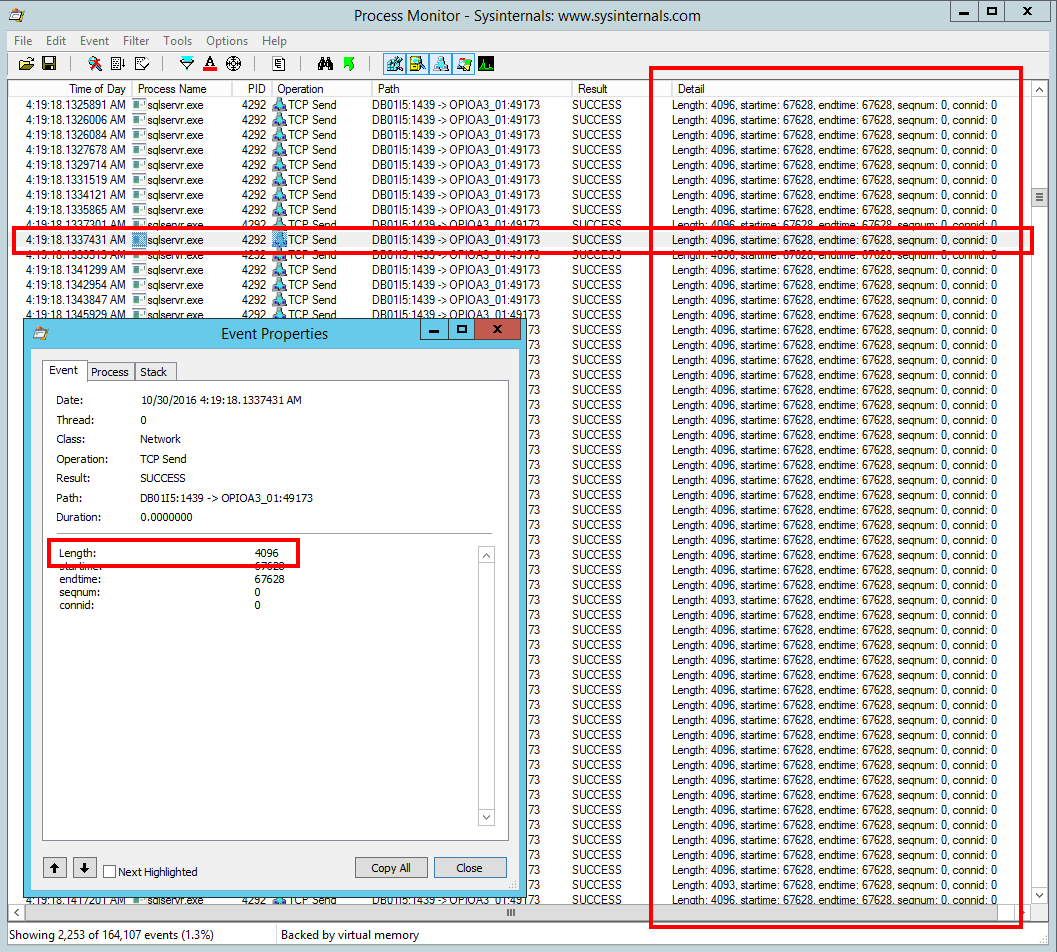
Task: Click the binoculars Find icon
Action: 326,64
